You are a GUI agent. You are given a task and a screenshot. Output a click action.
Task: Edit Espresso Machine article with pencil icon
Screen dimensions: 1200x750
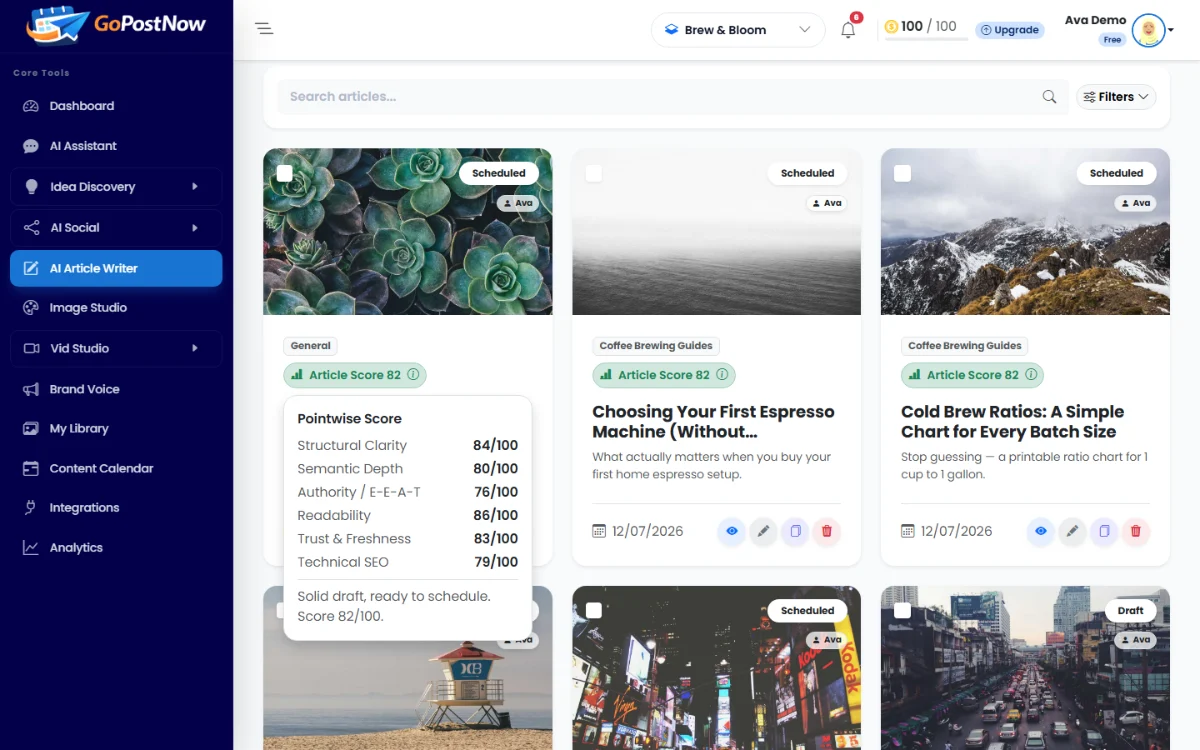click(764, 531)
